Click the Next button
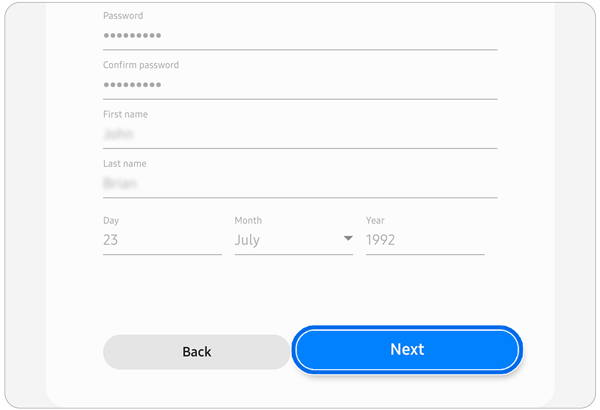The height and width of the screenshot is (410, 600). coord(407,350)
